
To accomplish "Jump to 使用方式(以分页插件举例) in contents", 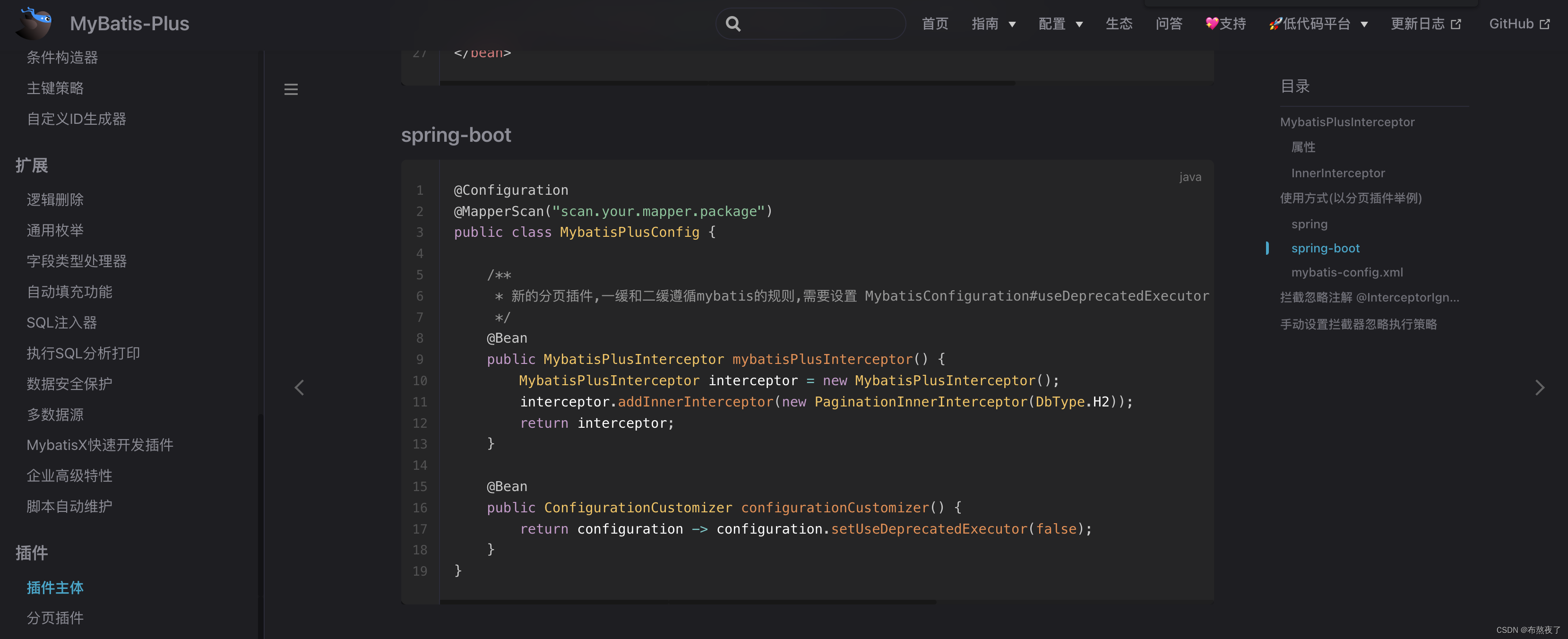I will (1351, 198).
